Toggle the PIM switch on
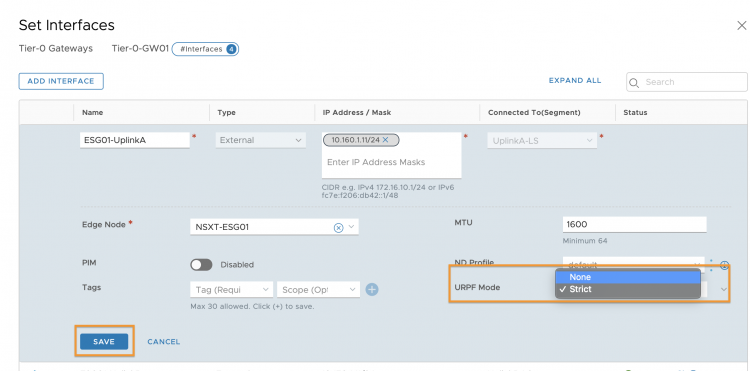 [201, 264]
